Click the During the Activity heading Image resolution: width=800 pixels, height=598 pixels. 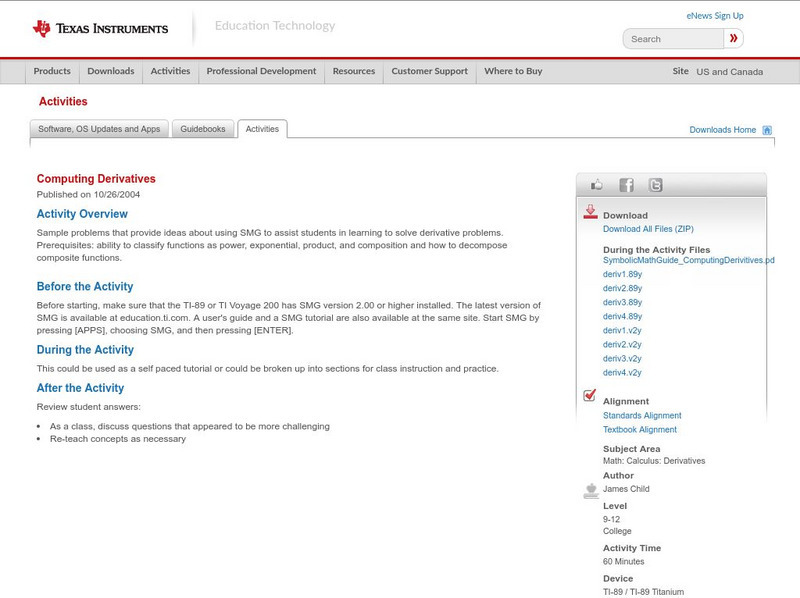click(x=85, y=350)
